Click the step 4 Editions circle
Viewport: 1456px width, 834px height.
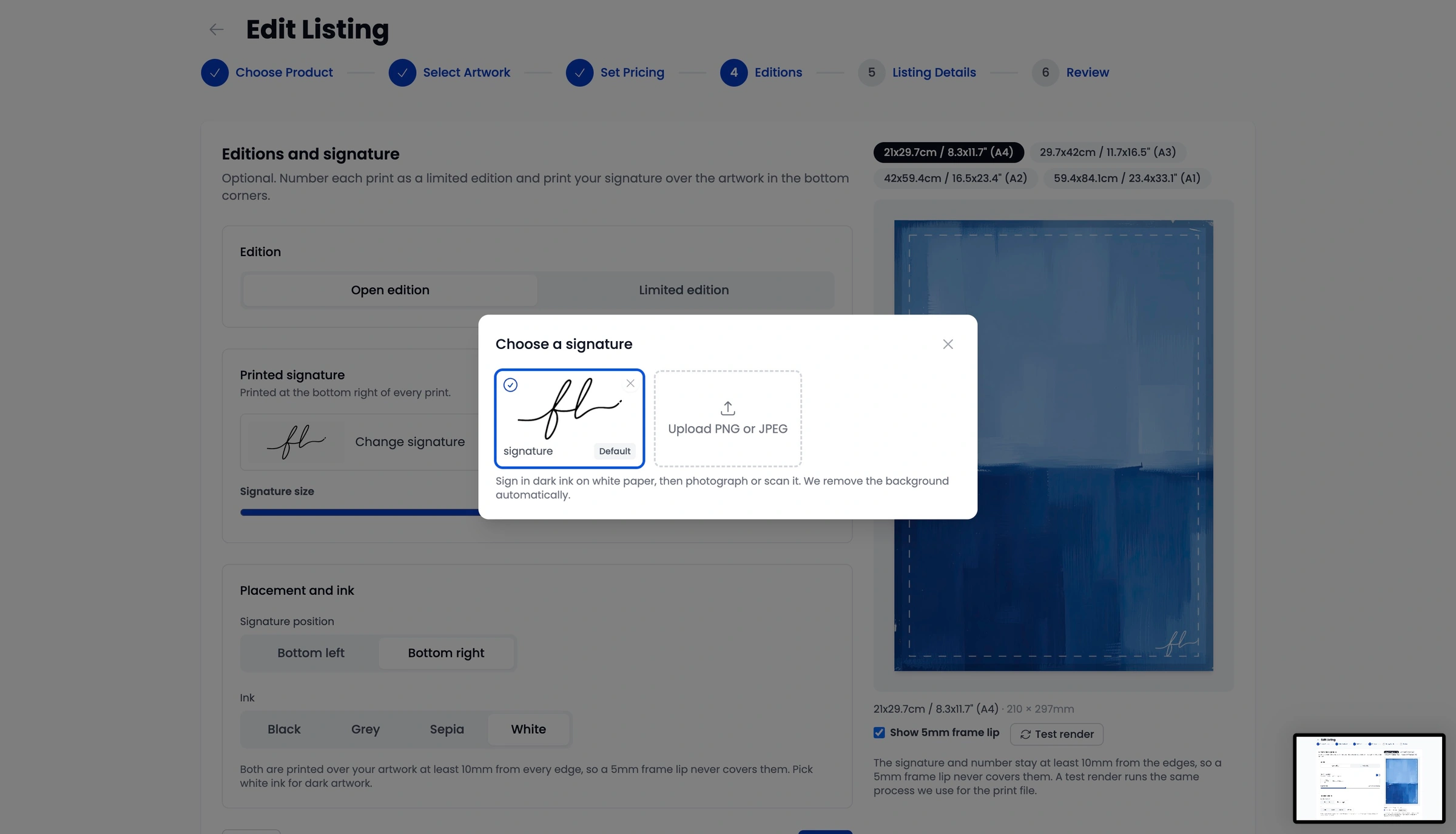tap(733, 73)
